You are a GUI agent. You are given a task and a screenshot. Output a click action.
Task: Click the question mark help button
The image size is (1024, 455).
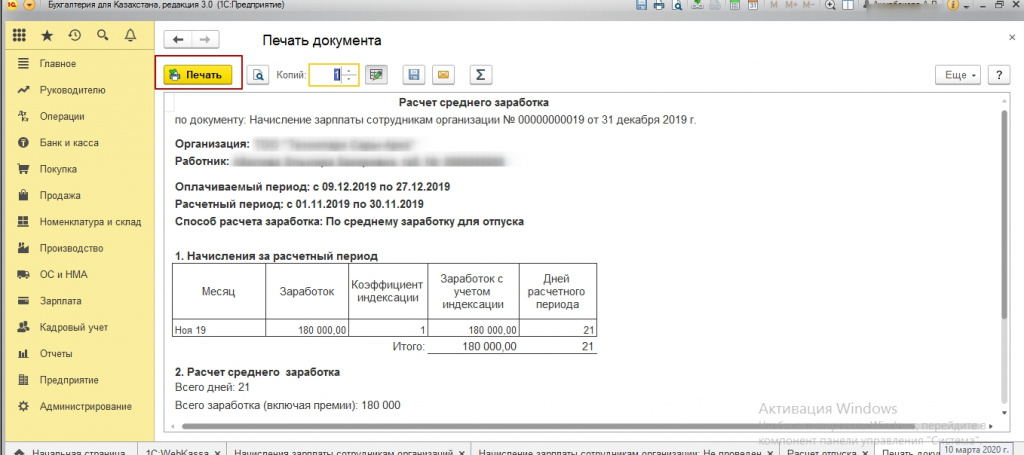[x=999, y=75]
